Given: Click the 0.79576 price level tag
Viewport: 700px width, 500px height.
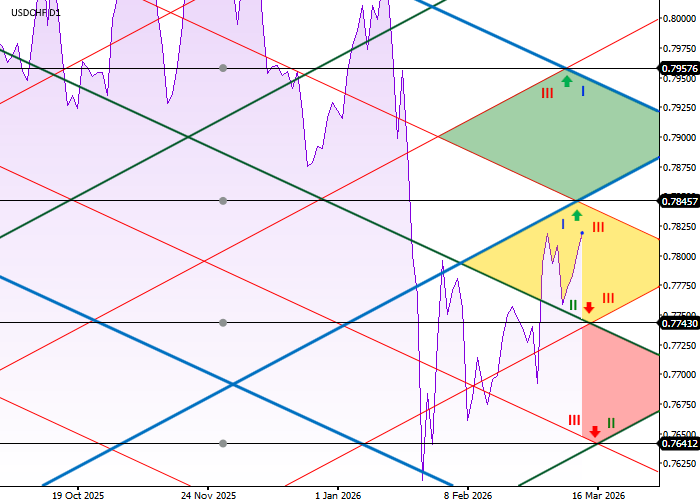Looking at the screenshot, I should (678, 68).
